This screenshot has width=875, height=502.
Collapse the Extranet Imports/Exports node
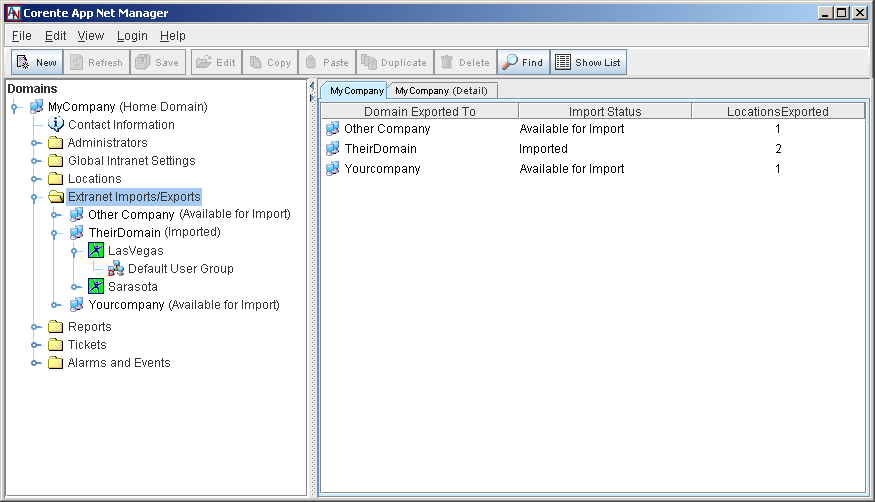35,197
